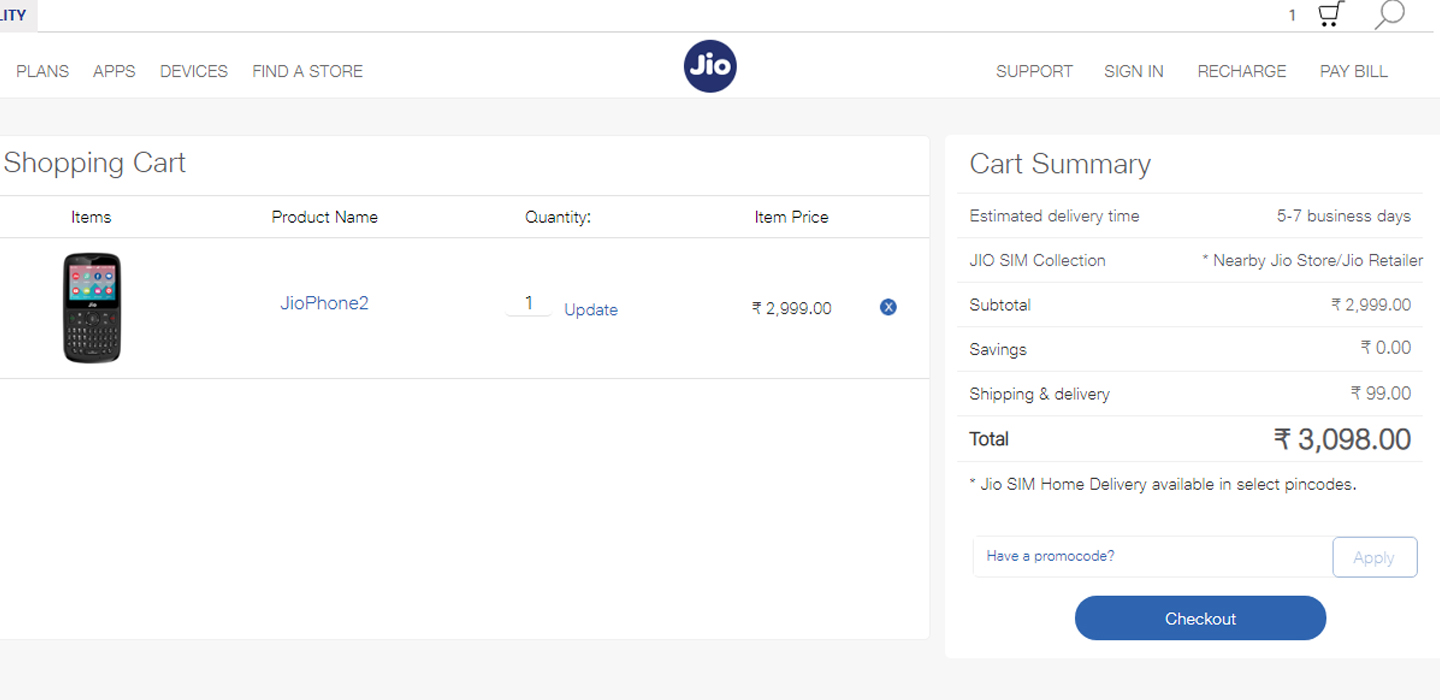
Task: Open the Pay Bill page
Action: coord(1353,71)
